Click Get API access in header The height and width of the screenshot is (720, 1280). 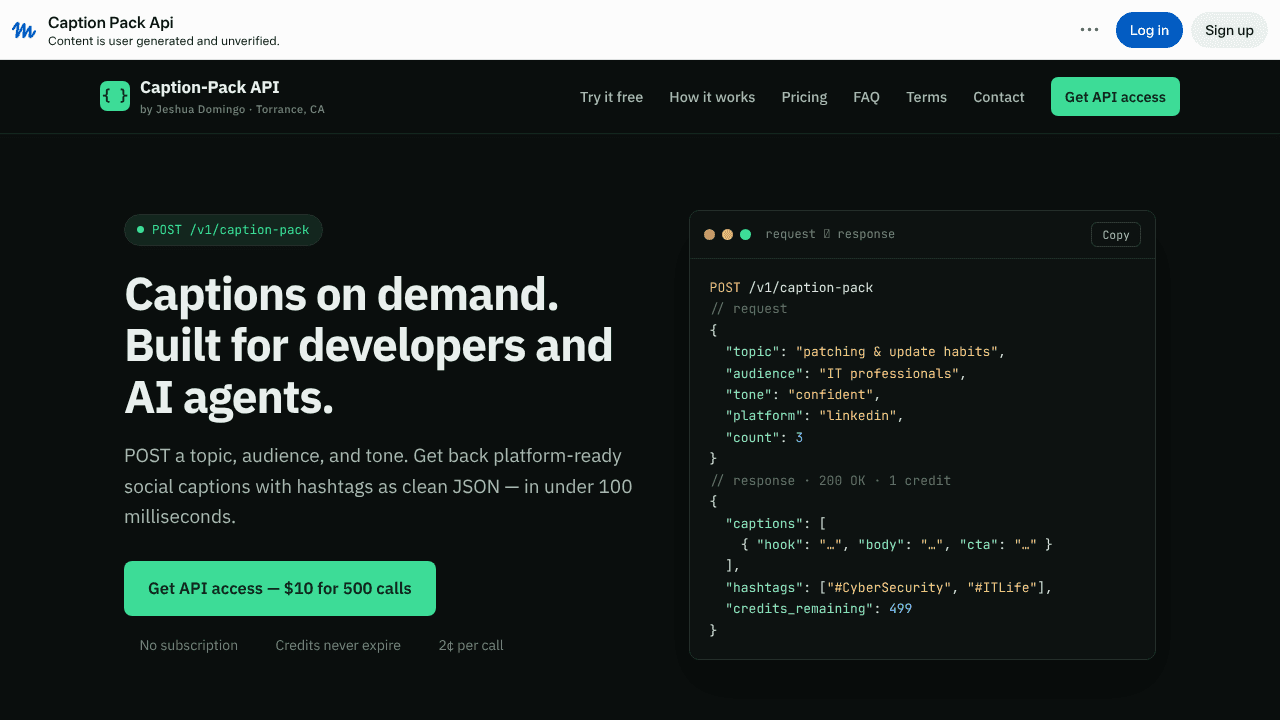[1115, 97]
